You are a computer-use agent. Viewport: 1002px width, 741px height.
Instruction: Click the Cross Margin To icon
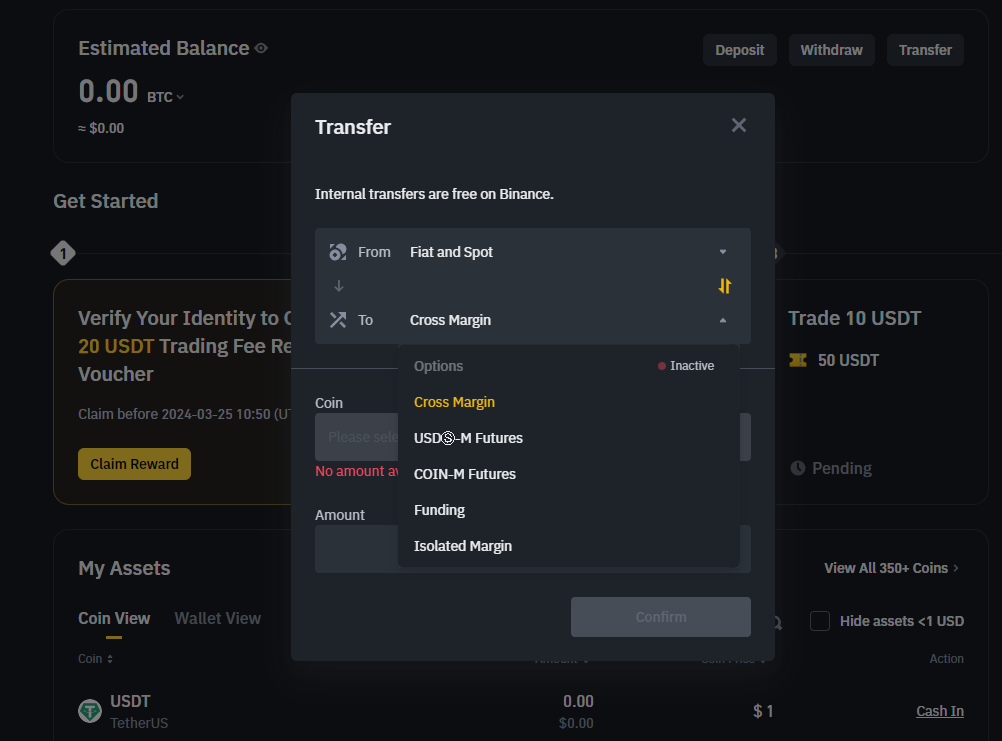[x=337, y=319]
